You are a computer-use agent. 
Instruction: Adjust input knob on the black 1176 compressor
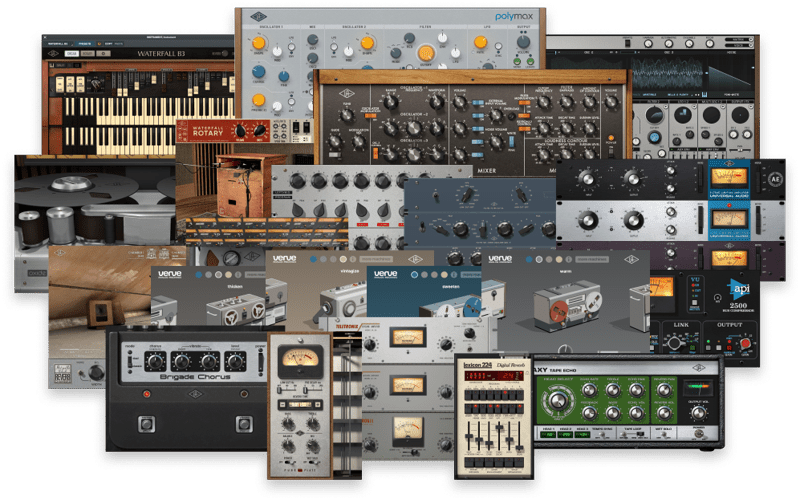587,179
